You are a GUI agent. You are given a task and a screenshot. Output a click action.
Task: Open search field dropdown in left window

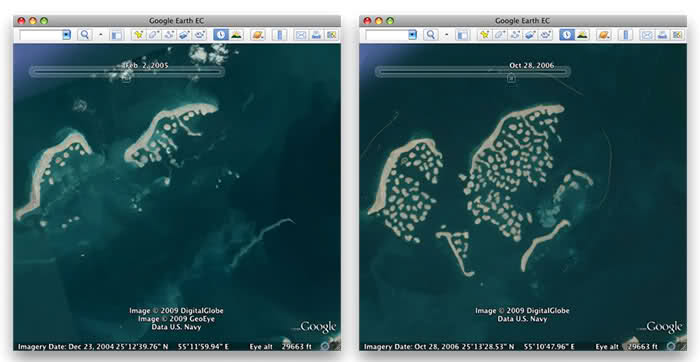coord(67,35)
